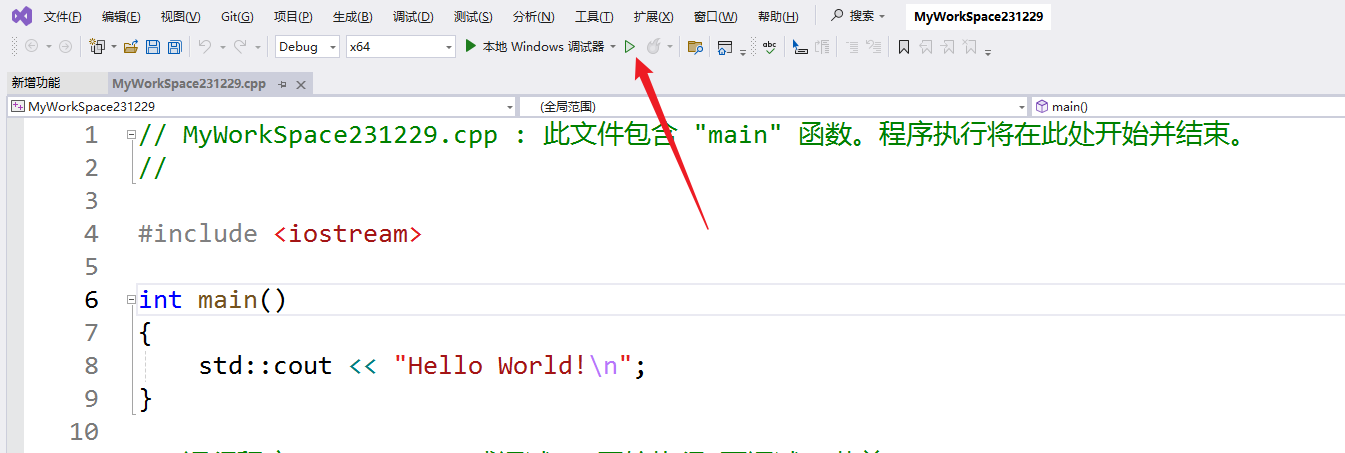Image resolution: width=1345 pixels, height=453 pixels.
Task: Close the MyWorkSpace231229.cpp tab
Action: (x=302, y=84)
